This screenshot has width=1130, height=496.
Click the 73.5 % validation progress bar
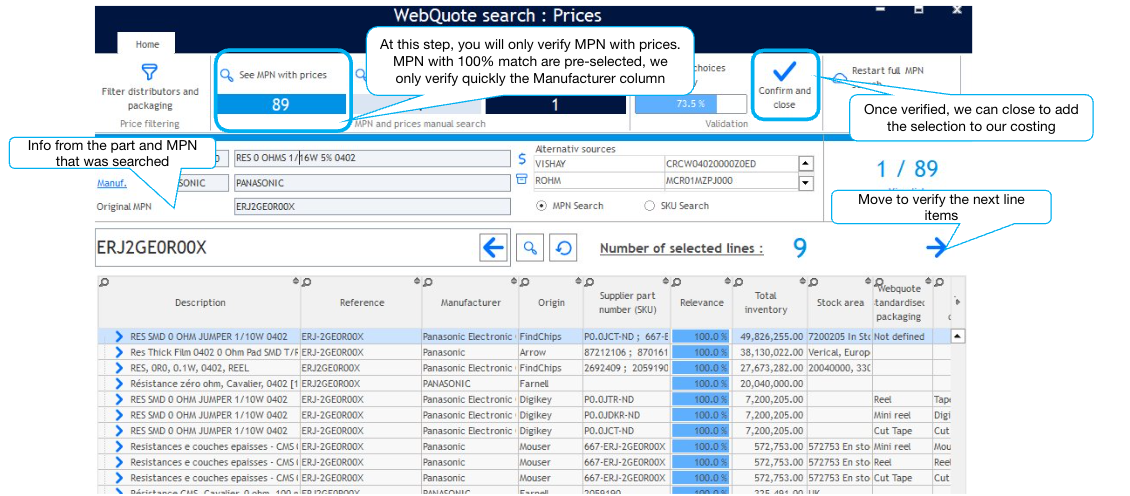[690, 104]
